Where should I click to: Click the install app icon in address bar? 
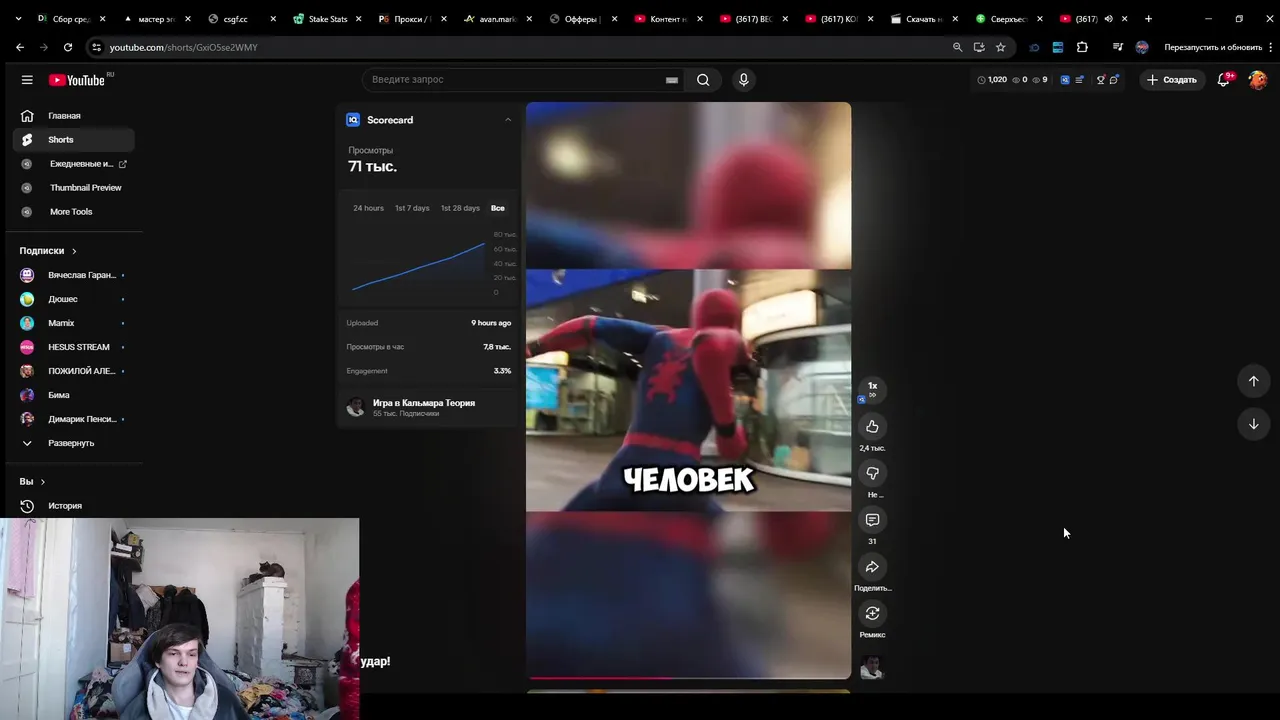click(x=979, y=47)
